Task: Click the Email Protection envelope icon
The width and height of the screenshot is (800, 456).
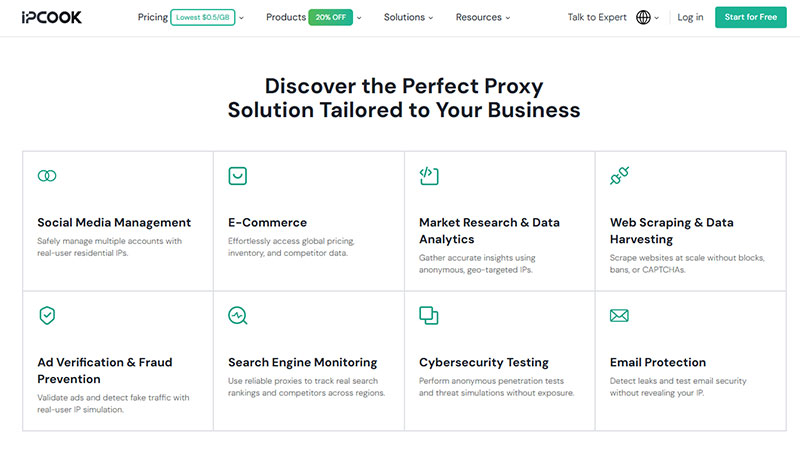Action: [x=619, y=316]
